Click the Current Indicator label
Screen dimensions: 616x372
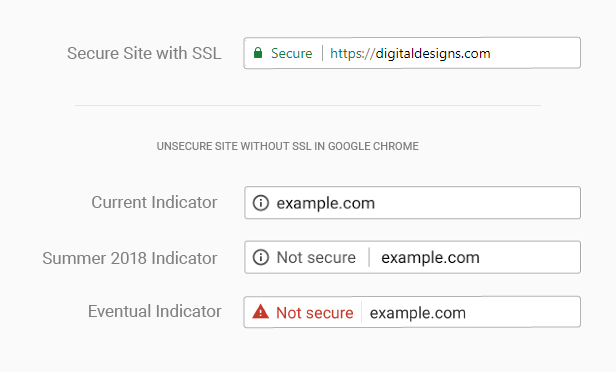(x=154, y=203)
